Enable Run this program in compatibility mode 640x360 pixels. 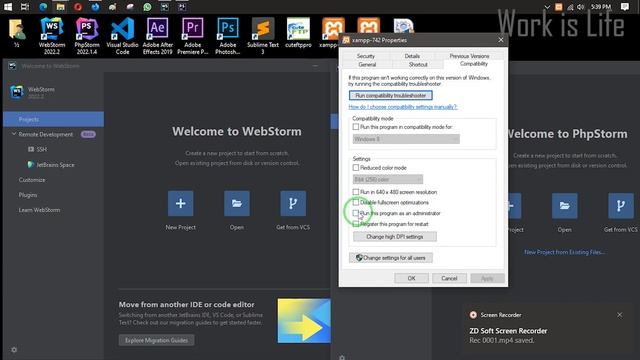(x=356, y=127)
